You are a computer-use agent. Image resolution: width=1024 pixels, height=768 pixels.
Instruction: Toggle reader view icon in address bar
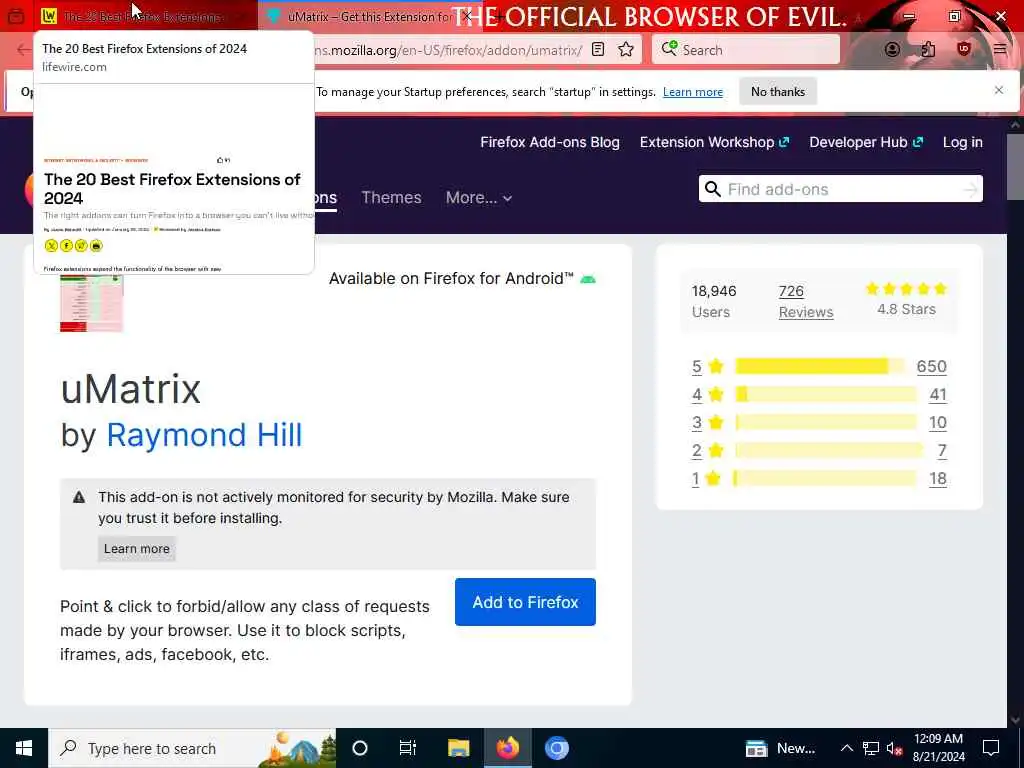598,50
